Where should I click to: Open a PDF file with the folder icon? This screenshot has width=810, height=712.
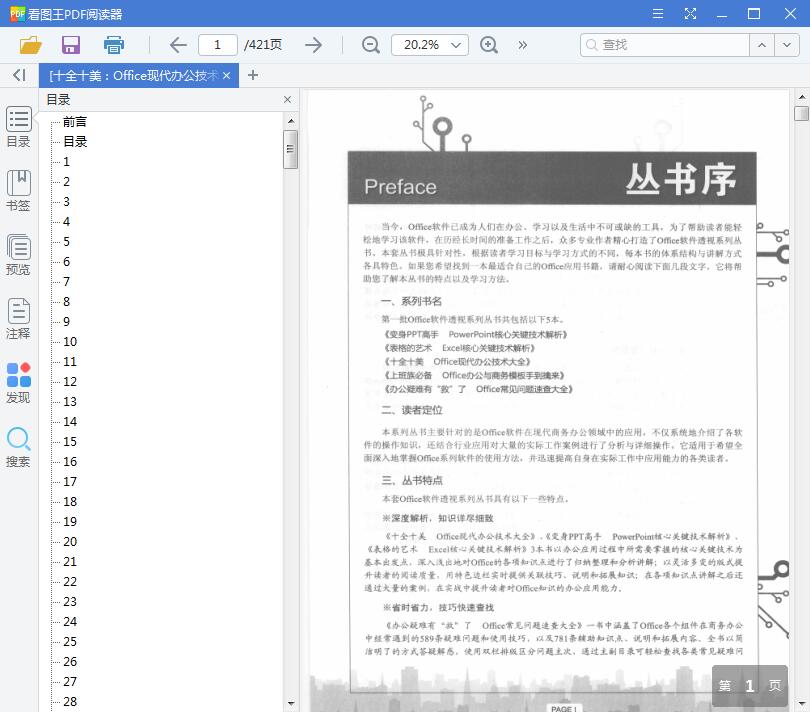click(30, 45)
